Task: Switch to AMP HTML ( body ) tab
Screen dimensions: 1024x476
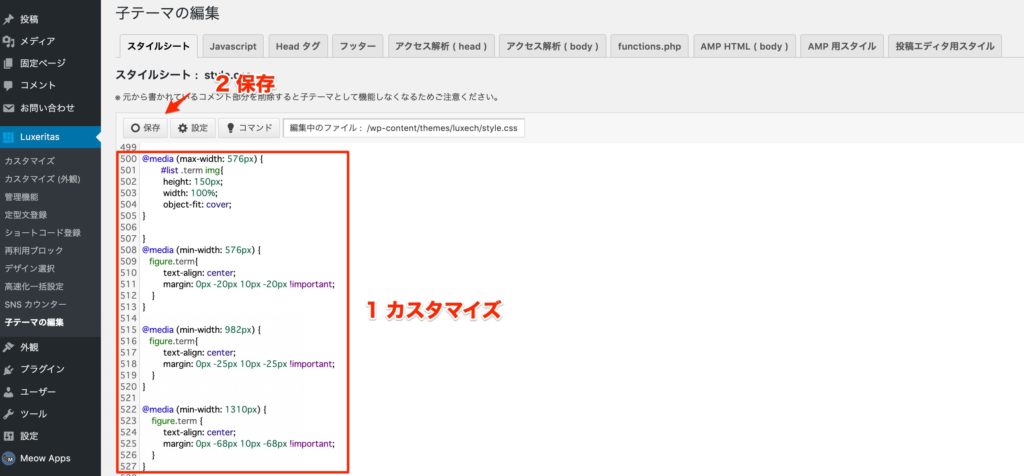Action: [744, 46]
